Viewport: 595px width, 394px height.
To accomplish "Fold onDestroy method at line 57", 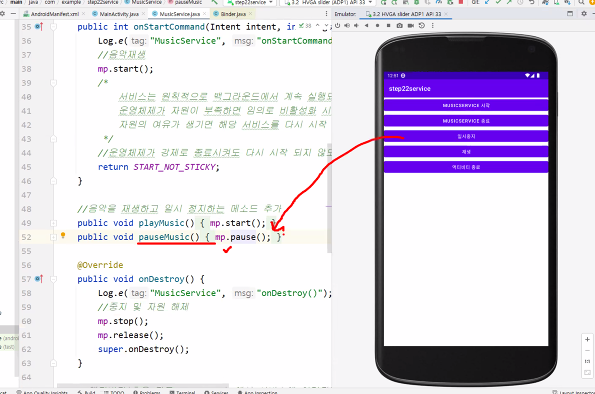I will 54,279.
